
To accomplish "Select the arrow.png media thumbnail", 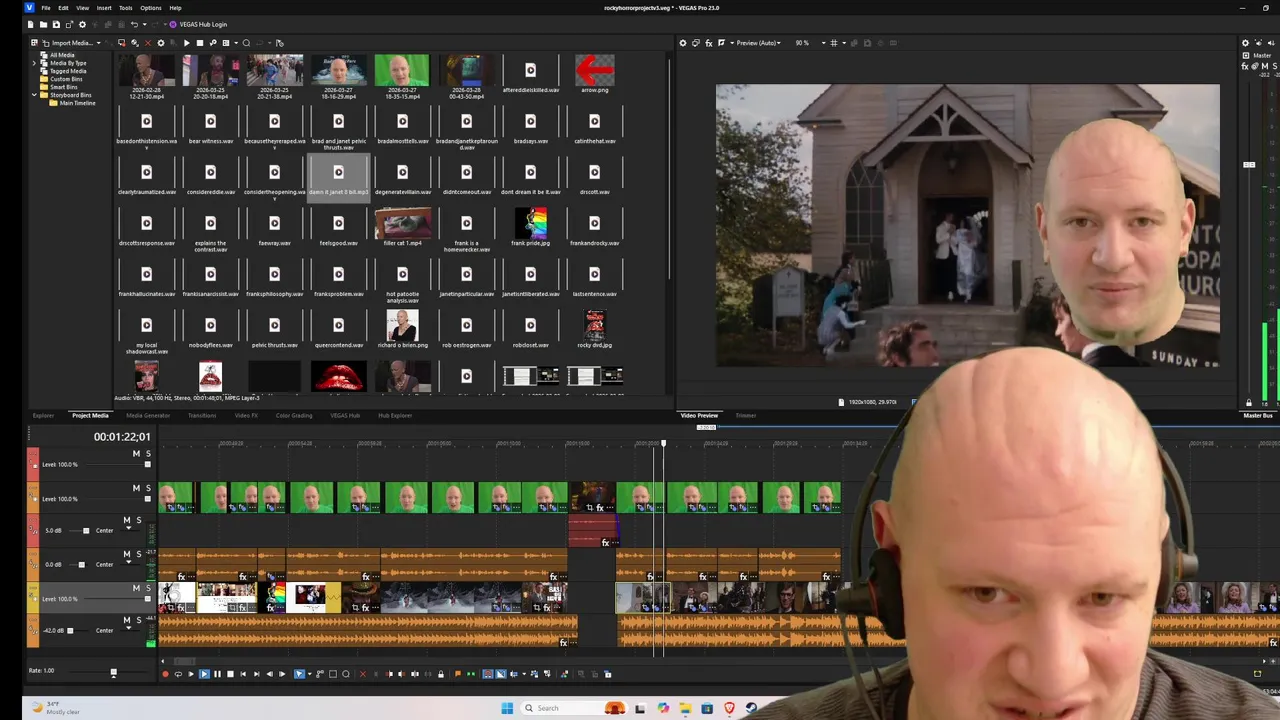I will 595,73.
